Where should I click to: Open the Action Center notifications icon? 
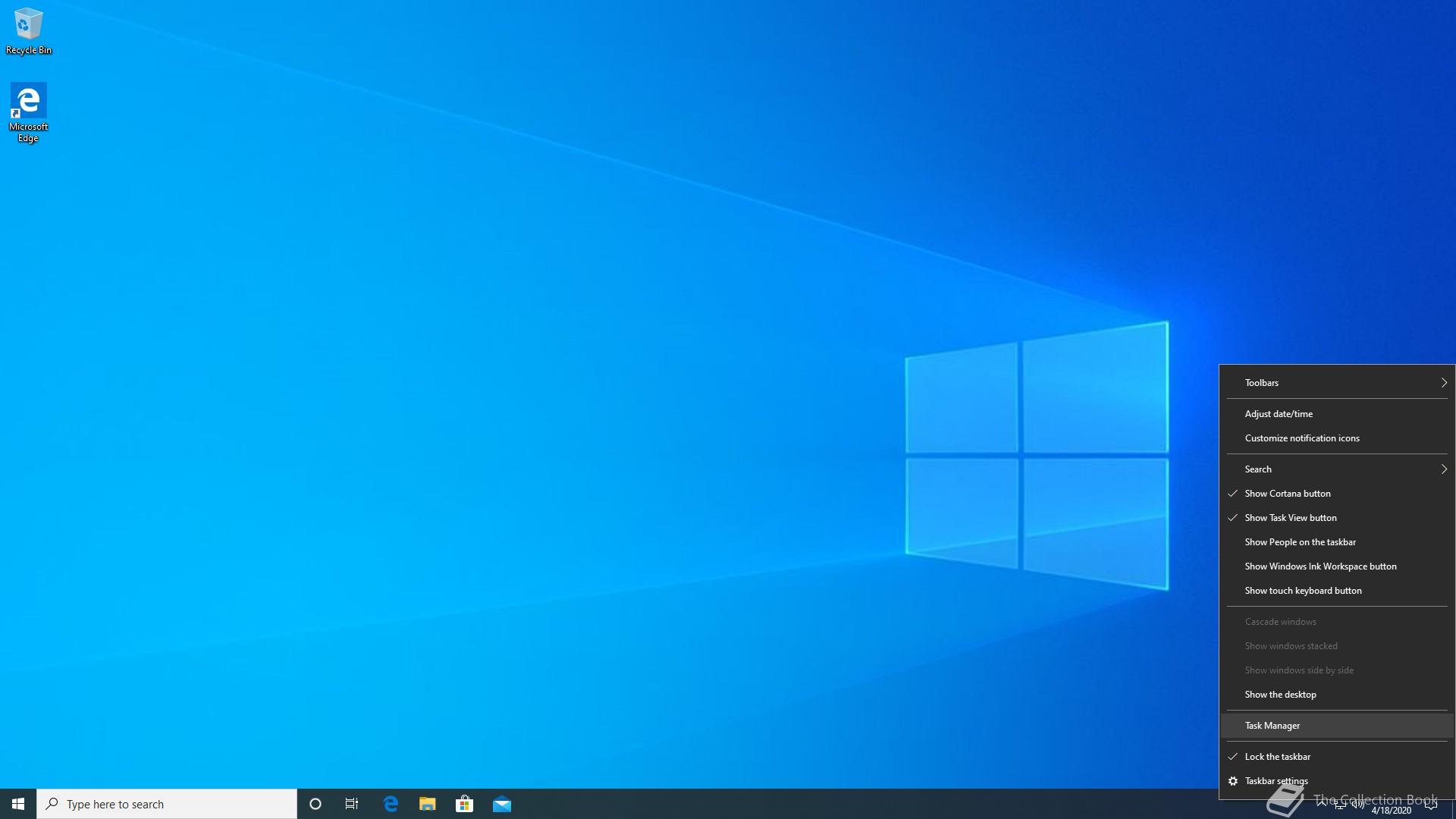click(x=1431, y=805)
